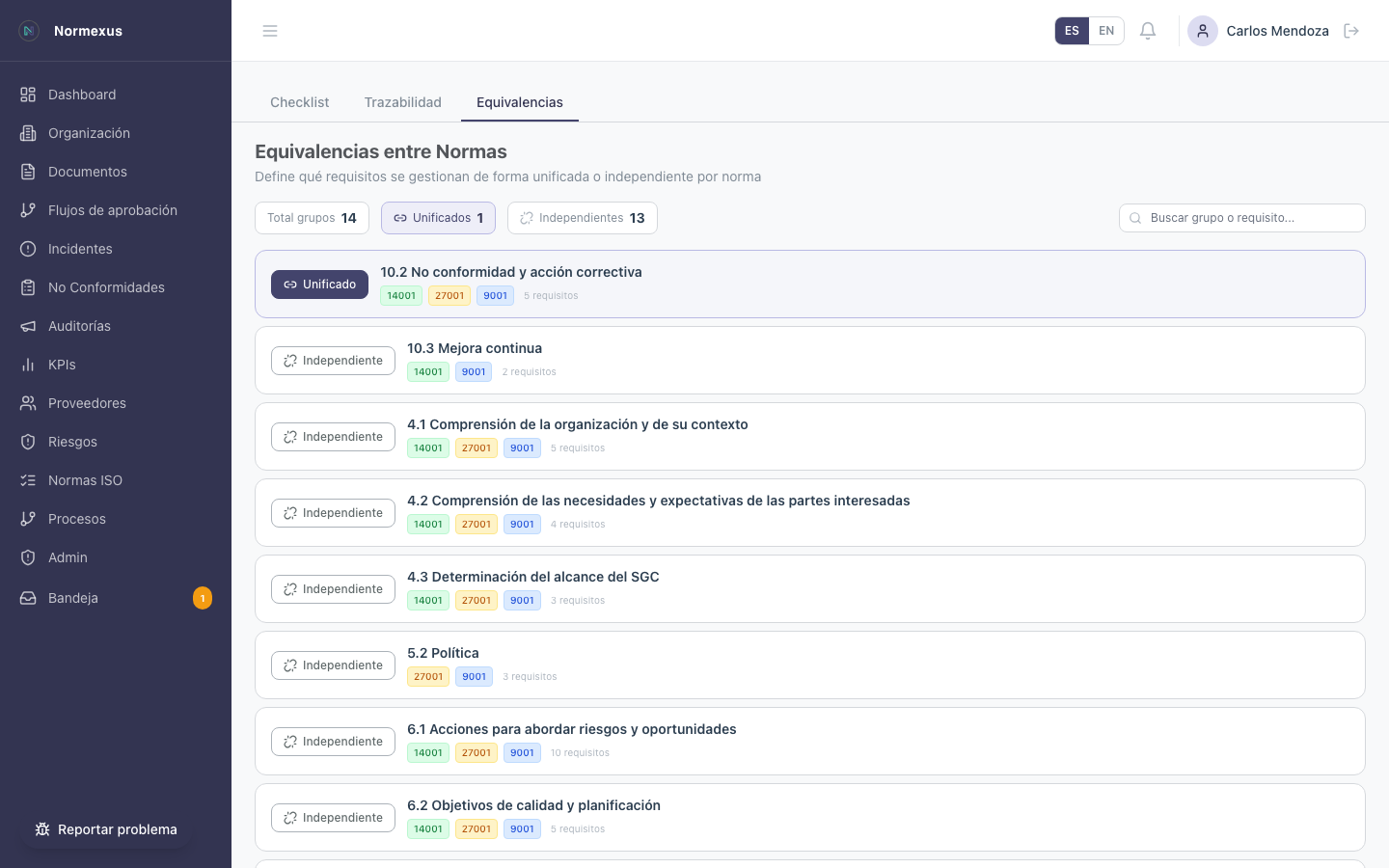This screenshot has width=1389, height=868.
Task: Switch to the Checklist tab
Action: pos(299,102)
